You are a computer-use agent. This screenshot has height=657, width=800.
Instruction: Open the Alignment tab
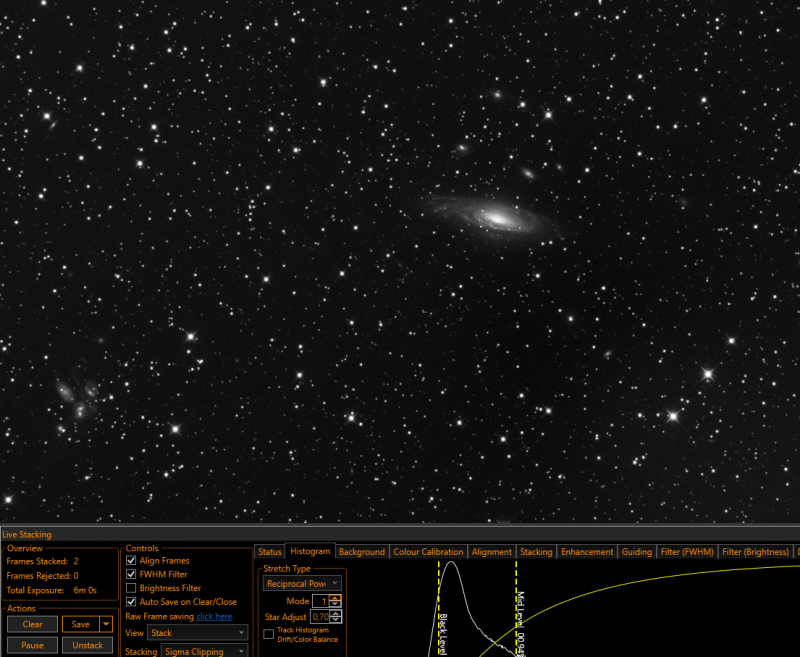[x=492, y=551]
